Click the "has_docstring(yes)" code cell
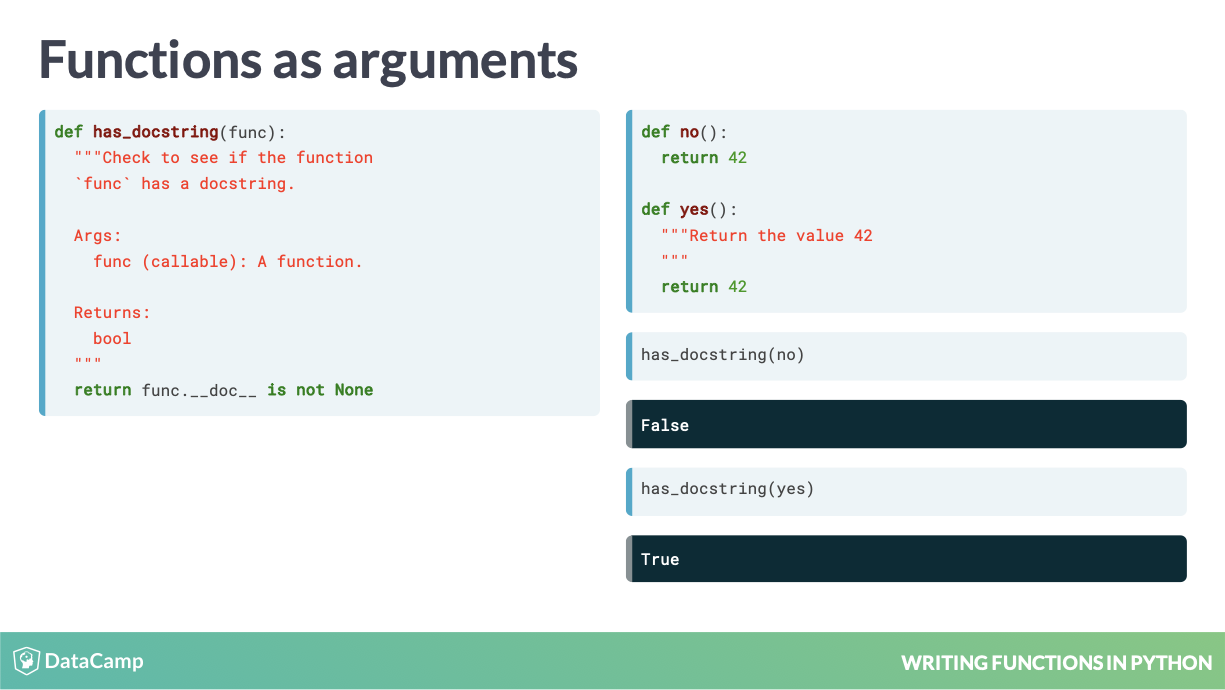The height and width of the screenshot is (690, 1225). pyautogui.click(x=906, y=491)
